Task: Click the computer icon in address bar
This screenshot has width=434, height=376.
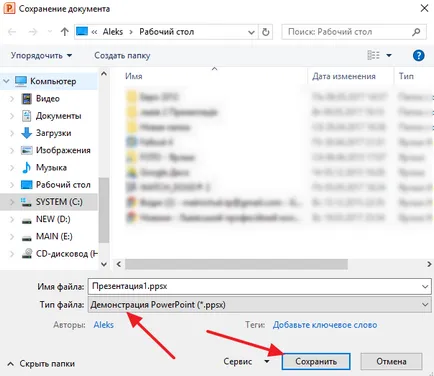Action: pos(82,31)
